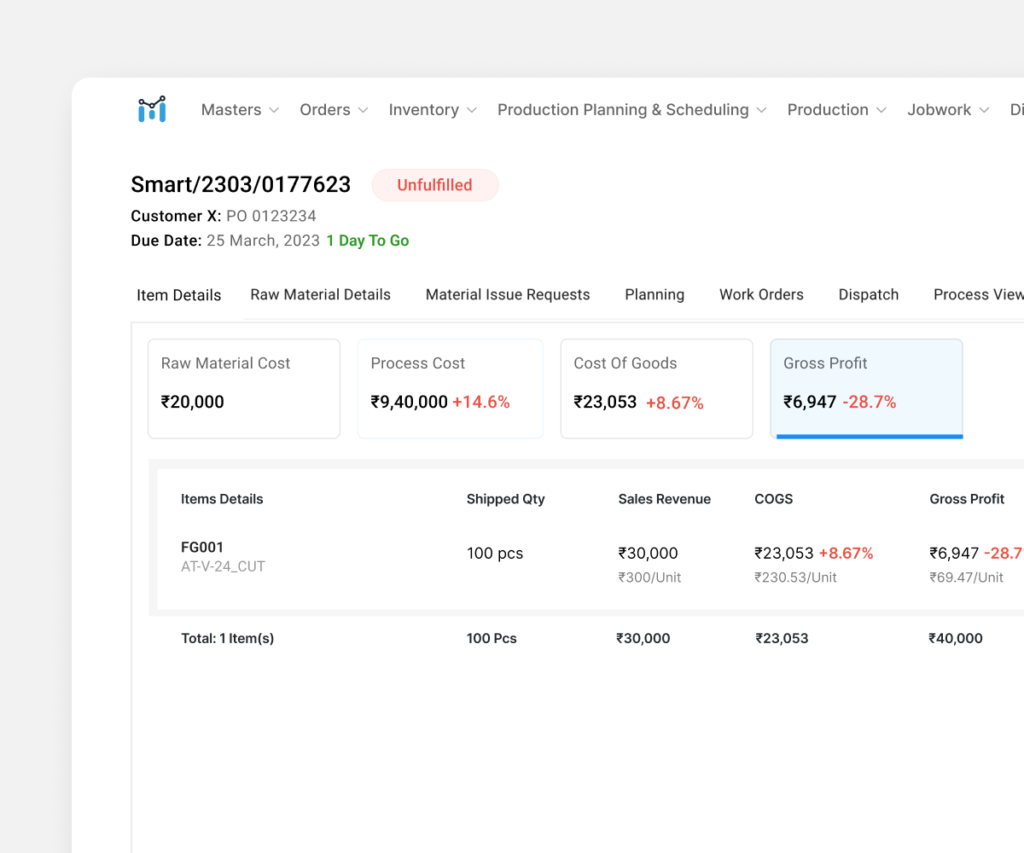Click order number Smart/2303/0177623
Screen dimensions: 1024x853
click(241, 185)
